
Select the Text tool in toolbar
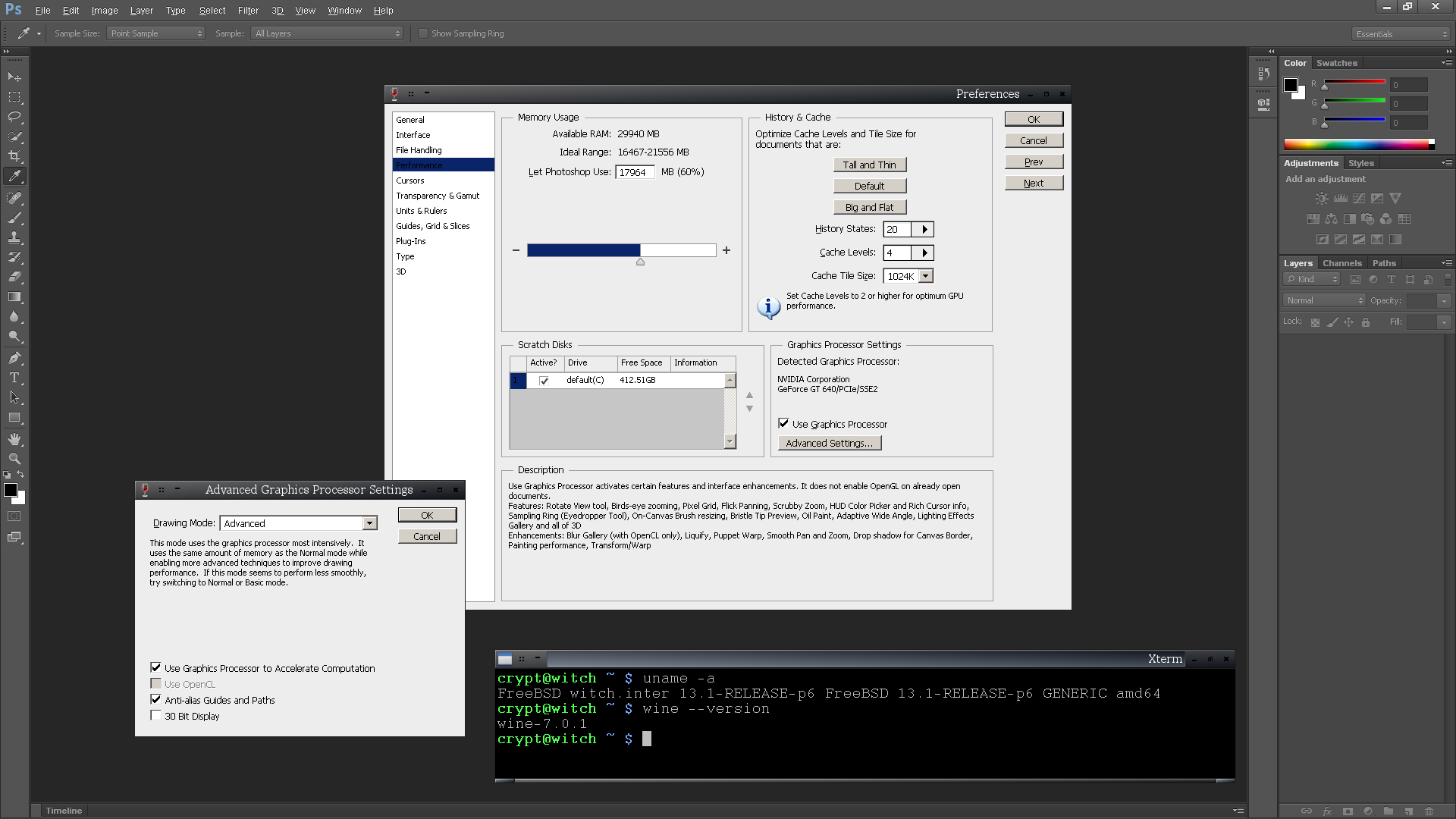pyautogui.click(x=14, y=378)
